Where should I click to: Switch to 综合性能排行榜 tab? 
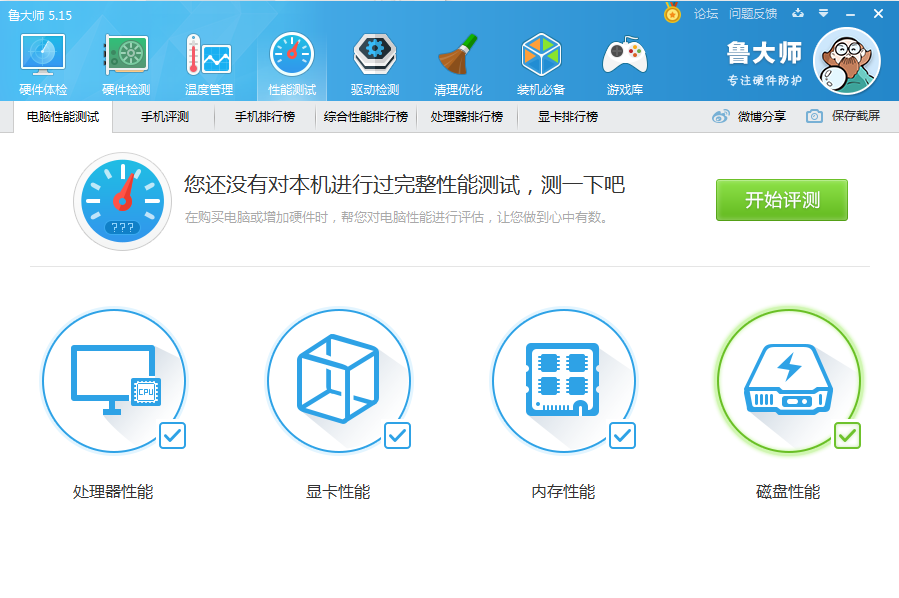366,117
